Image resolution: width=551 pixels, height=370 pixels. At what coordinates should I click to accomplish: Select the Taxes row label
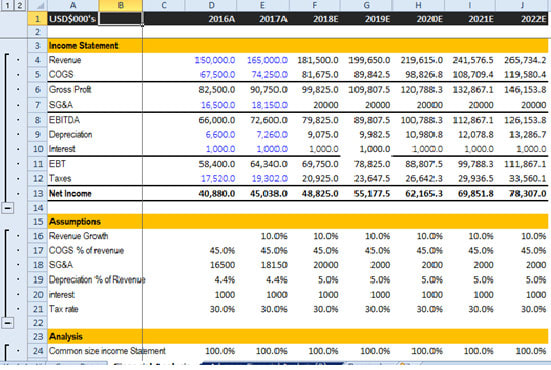(60, 178)
